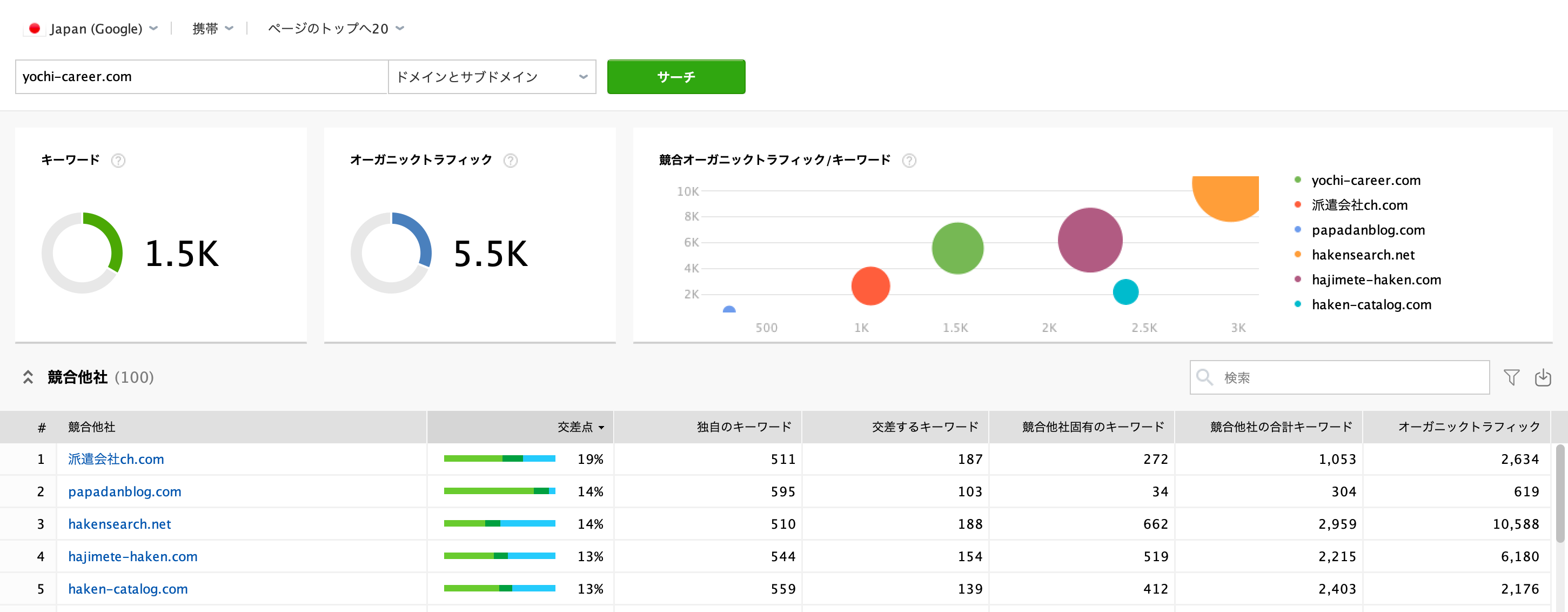Open the haken-catalog.com link in table

(x=128, y=589)
